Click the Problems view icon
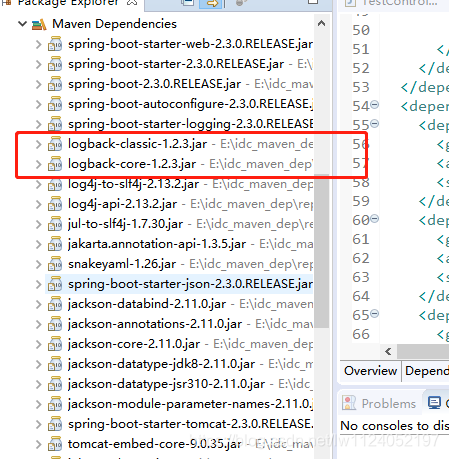The image size is (449, 459). 349,403
